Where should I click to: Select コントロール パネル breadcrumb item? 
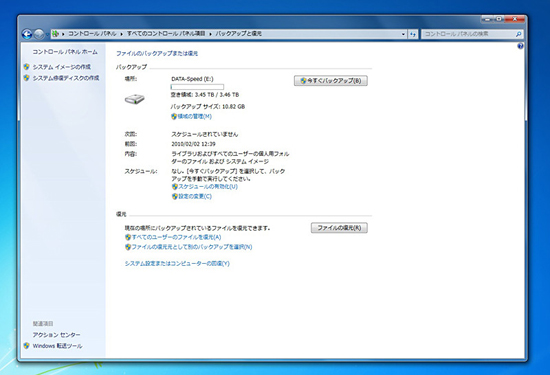[92, 34]
